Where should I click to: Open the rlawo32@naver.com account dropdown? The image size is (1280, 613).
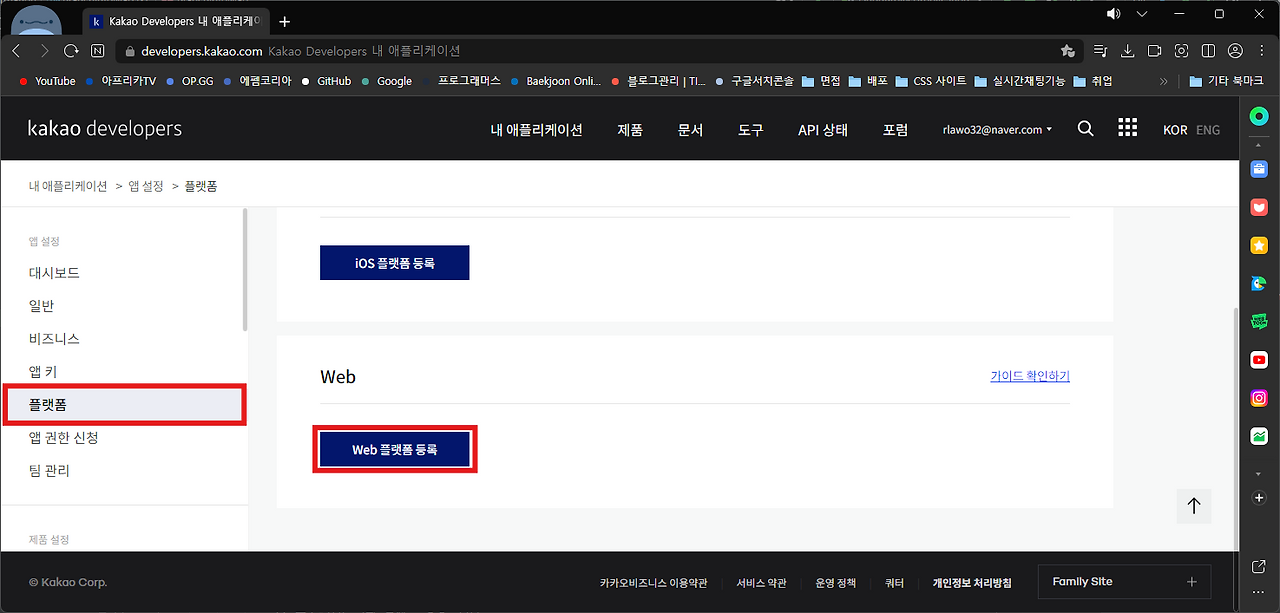996,128
